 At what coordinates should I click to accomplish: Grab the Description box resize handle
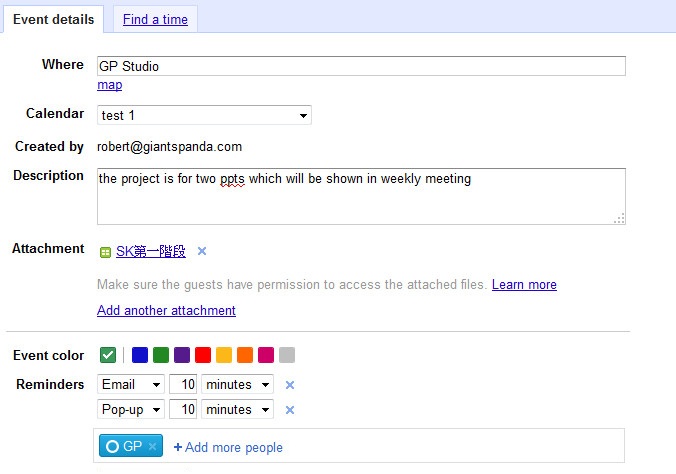[x=620, y=219]
